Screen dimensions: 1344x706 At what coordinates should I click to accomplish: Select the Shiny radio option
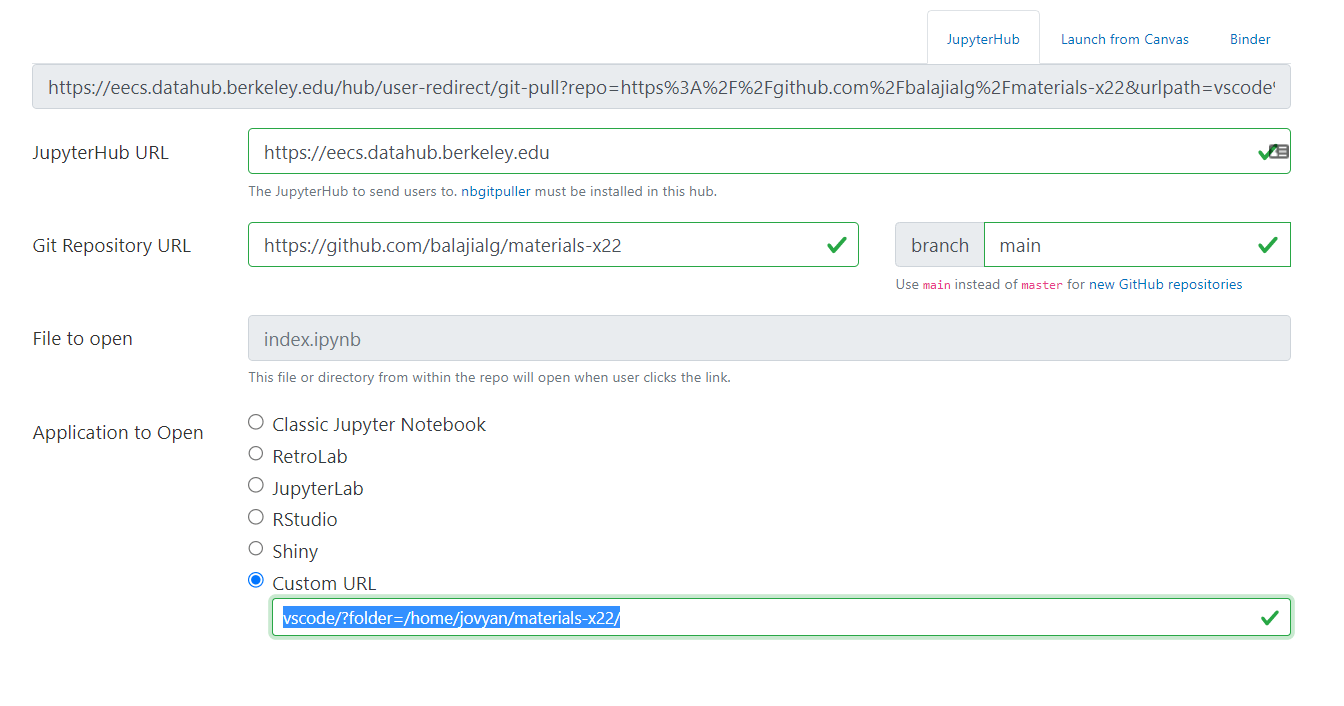[256, 549]
